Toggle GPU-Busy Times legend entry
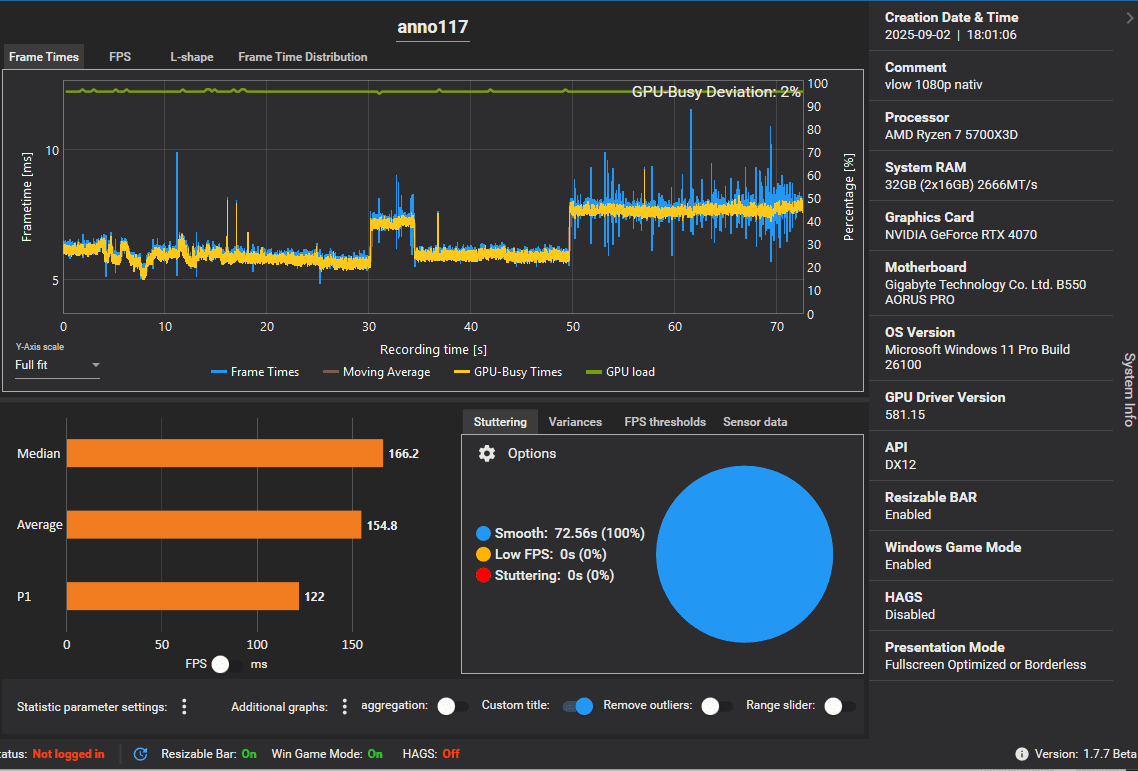This screenshot has height=771, width=1138. point(508,372)
